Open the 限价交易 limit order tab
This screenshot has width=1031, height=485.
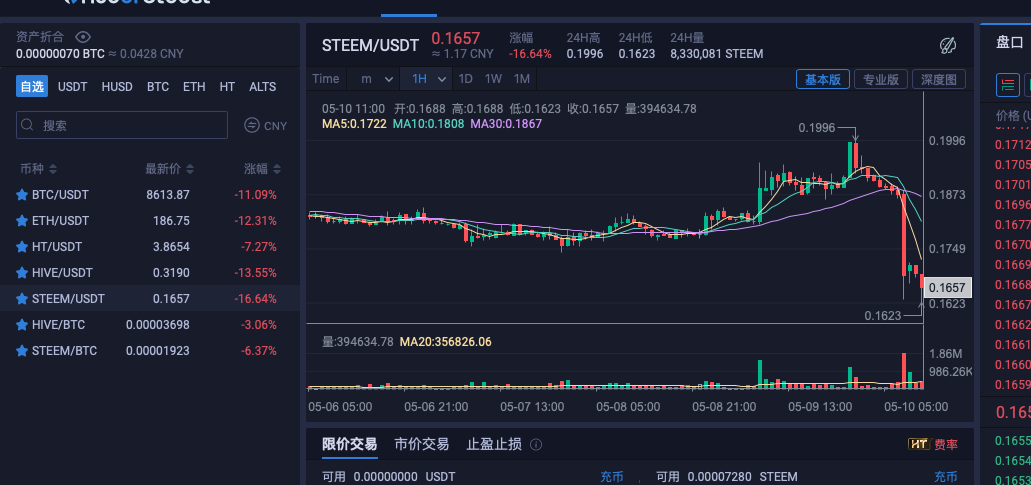[x=350, y=444]
